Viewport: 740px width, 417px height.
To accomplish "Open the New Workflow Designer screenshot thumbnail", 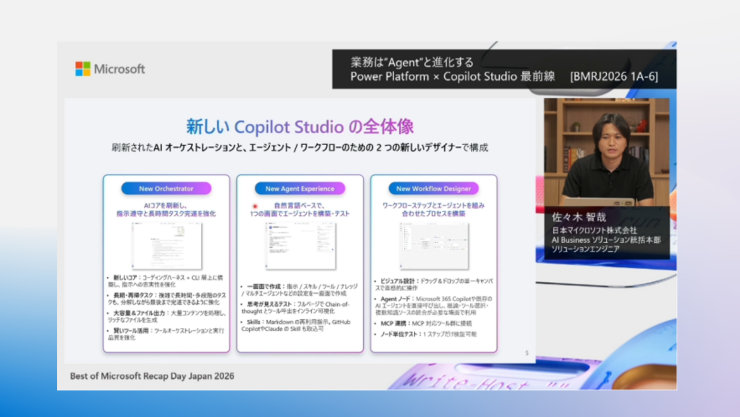I will point(434,245).
